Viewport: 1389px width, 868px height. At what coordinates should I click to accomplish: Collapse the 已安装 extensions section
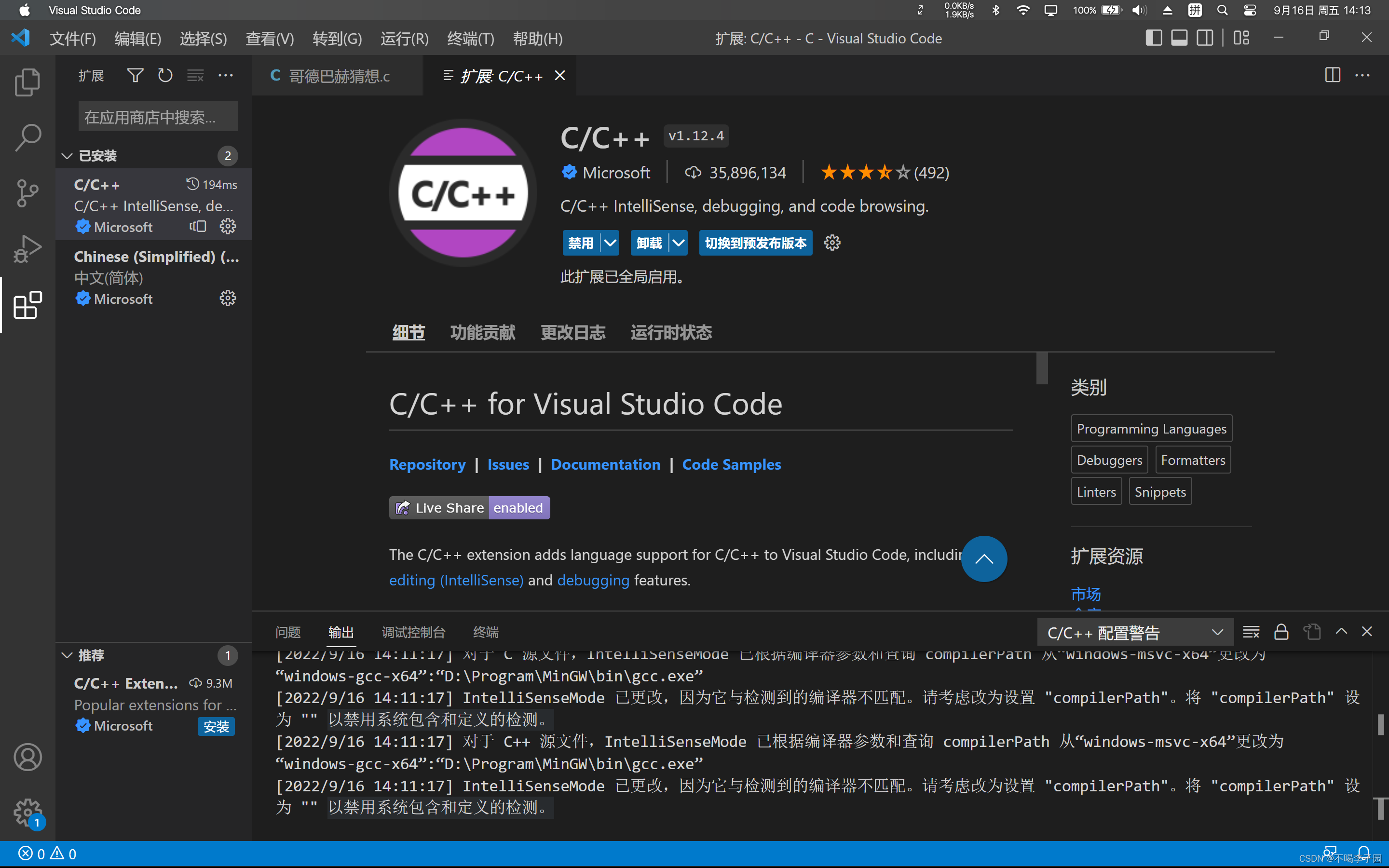(x=67, y=156)
